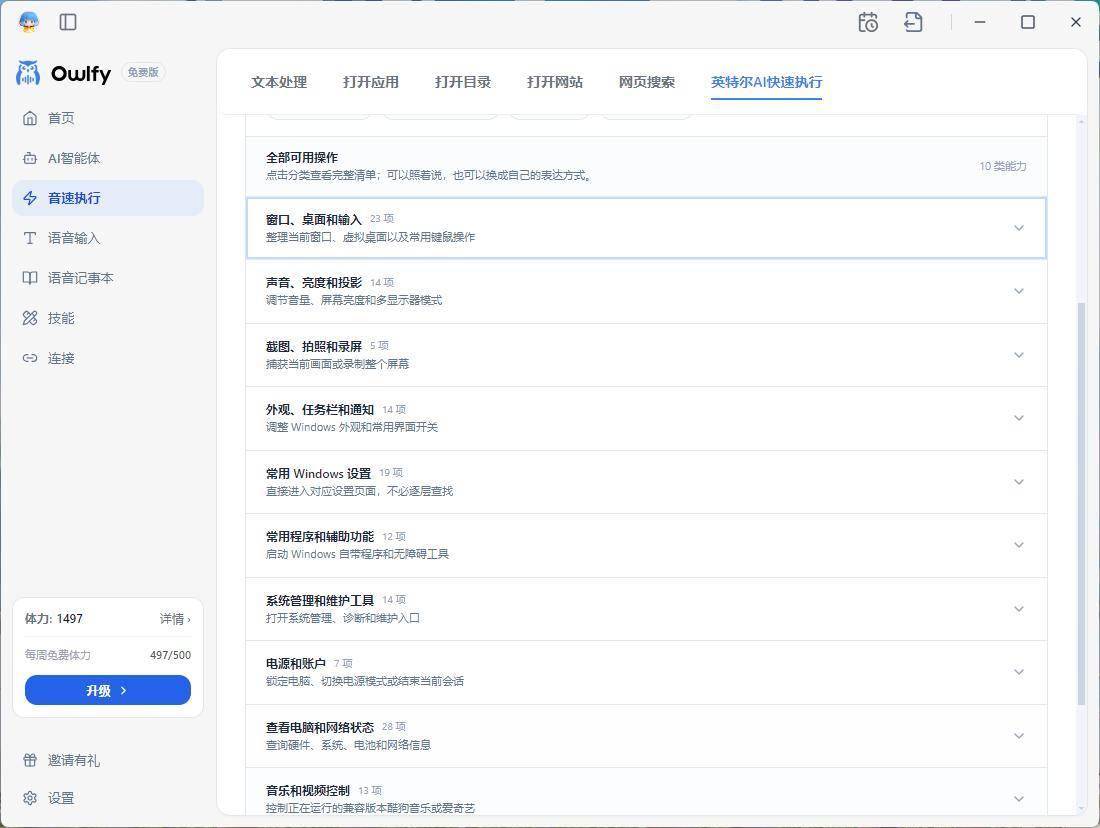Switch to the 打开目录 tab
The width and height of the screenshot is (1100, 828).
pyautogui.click(x=463, y=82)
